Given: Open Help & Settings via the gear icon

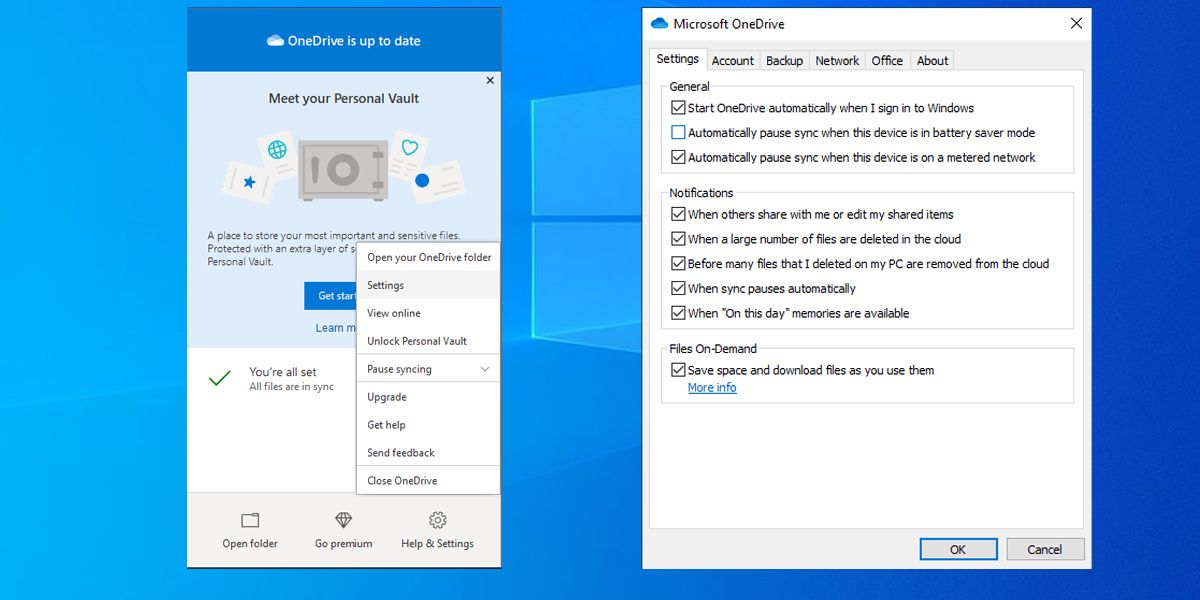Looking at the screenshot, I should 437,518.
